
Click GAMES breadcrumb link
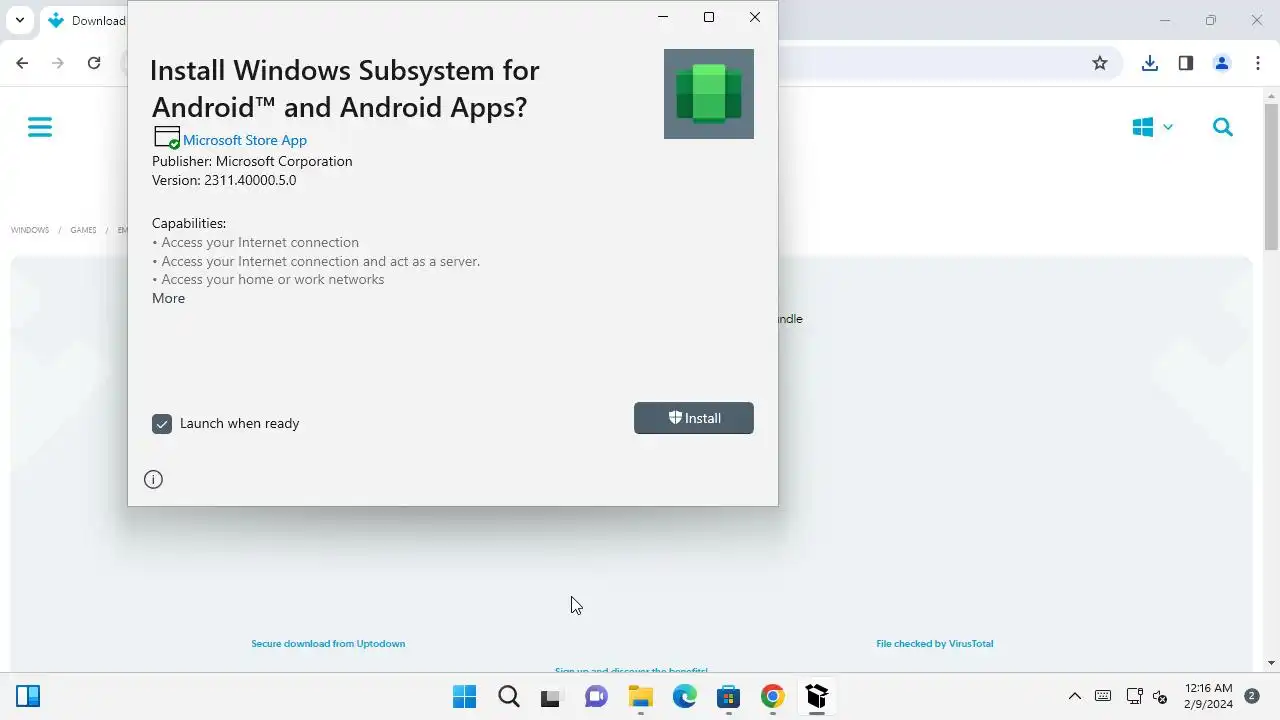coord(83,230)
